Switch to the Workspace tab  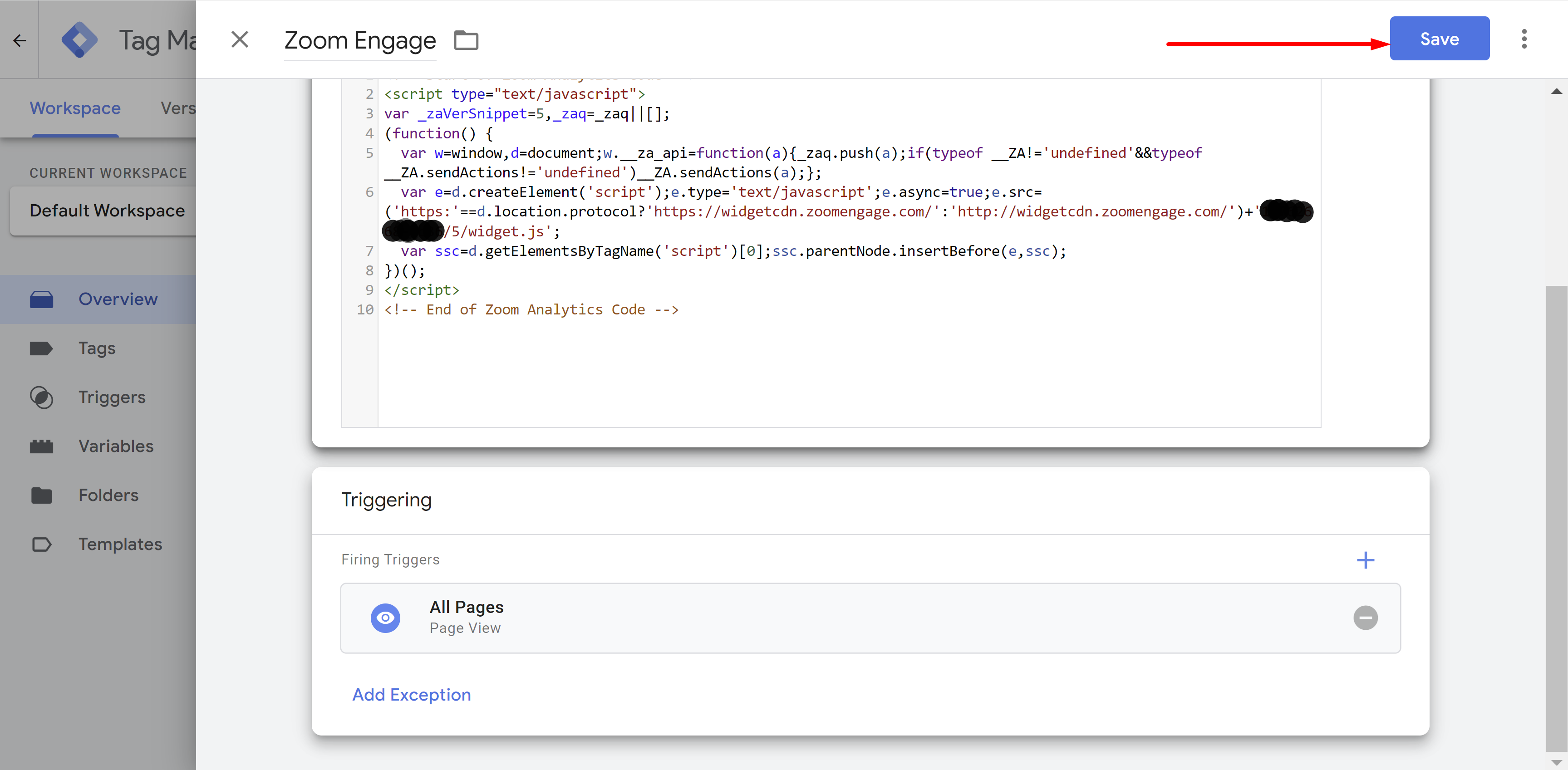pos(75,108)
